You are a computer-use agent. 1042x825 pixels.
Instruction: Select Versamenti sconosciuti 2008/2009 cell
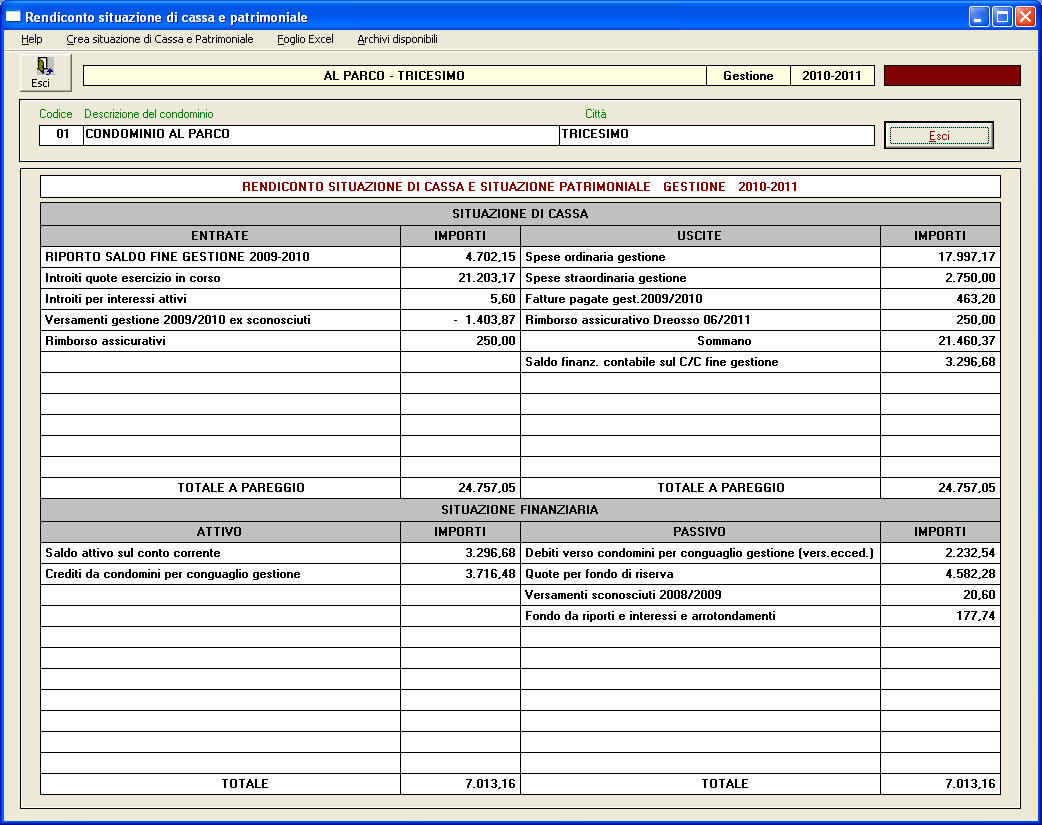[x=700, y=595]
